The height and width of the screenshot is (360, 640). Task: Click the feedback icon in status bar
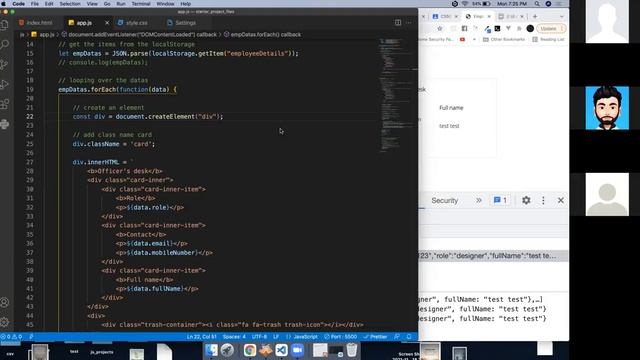tap(397, 337)
